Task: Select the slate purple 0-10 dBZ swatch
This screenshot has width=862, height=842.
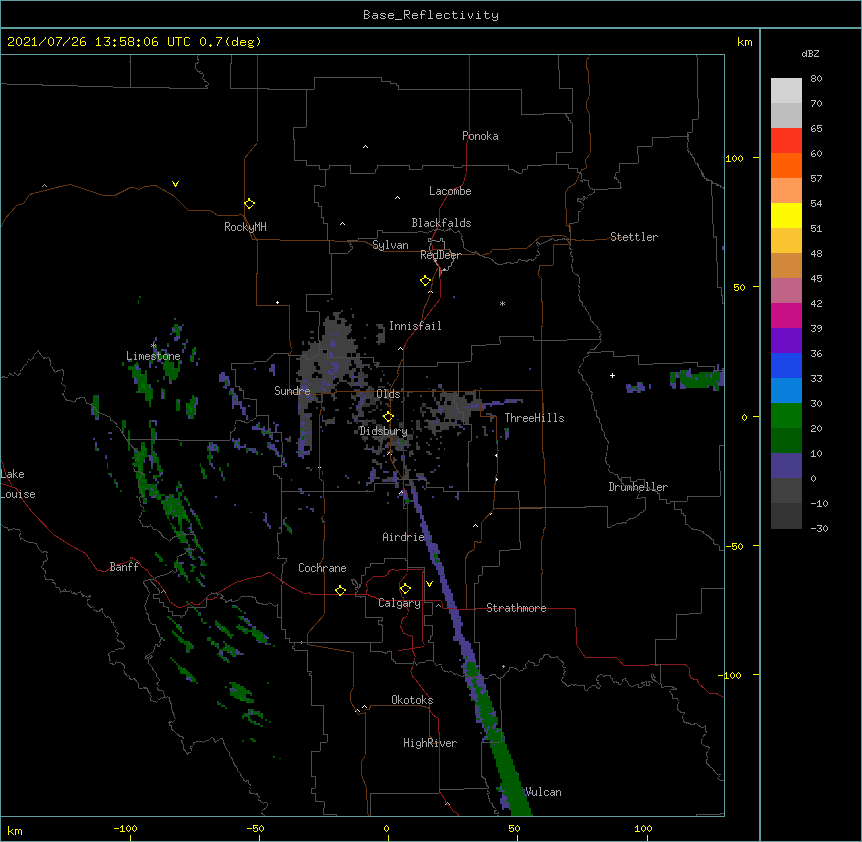Action: 786,466
